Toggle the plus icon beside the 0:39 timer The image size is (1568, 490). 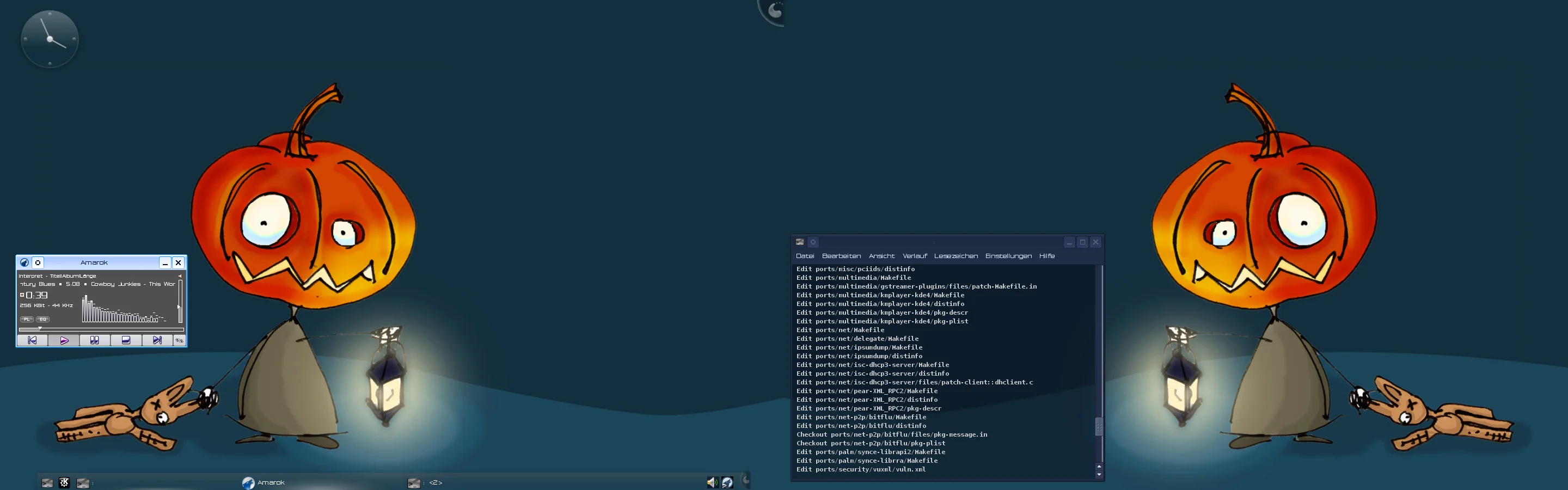[x=22, y=295]
